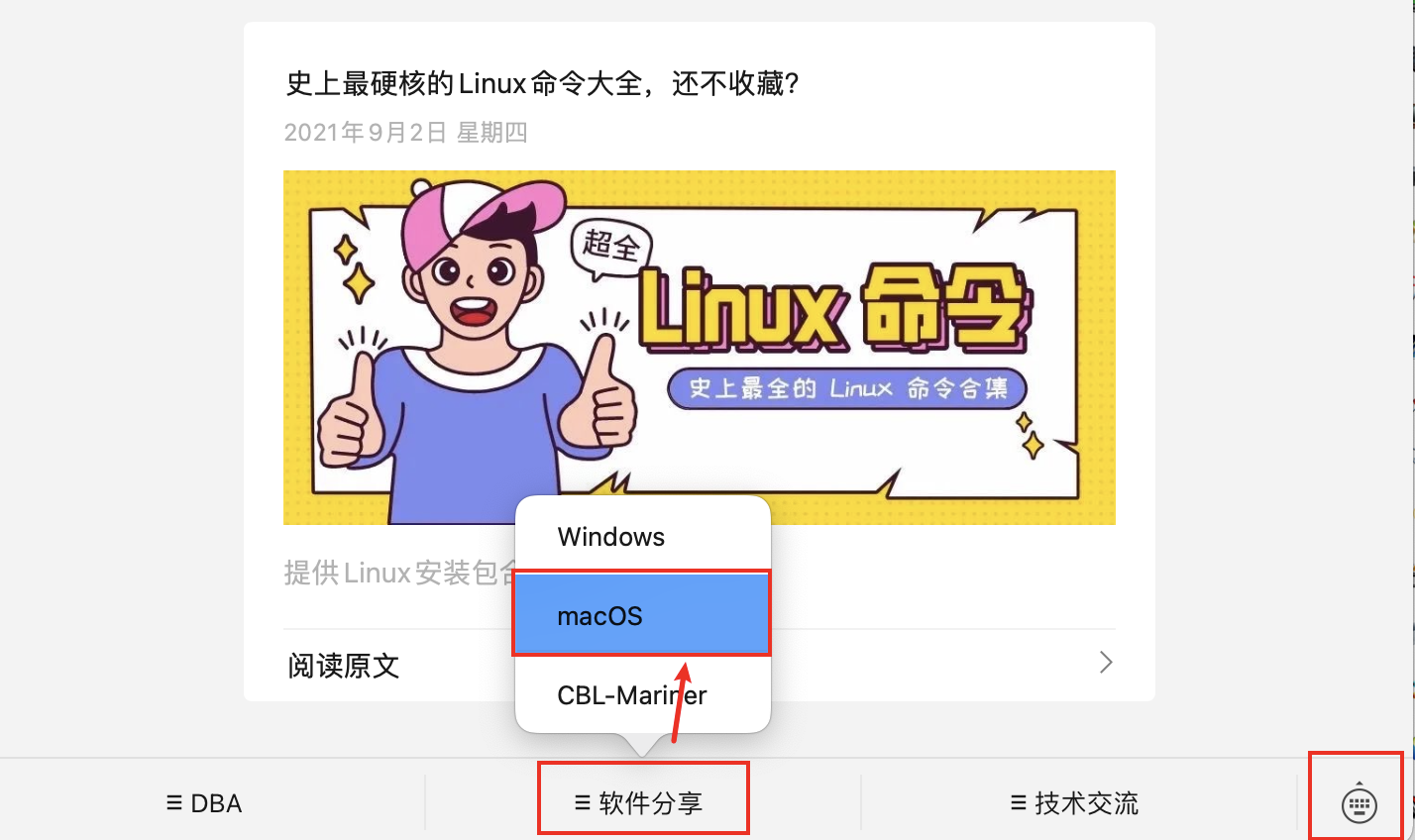Image resolution: width=1415 pixels, height=840 pixels.
Task: Click the purple 史上最全的 Linux 命令合集 label
Action: 847,388
